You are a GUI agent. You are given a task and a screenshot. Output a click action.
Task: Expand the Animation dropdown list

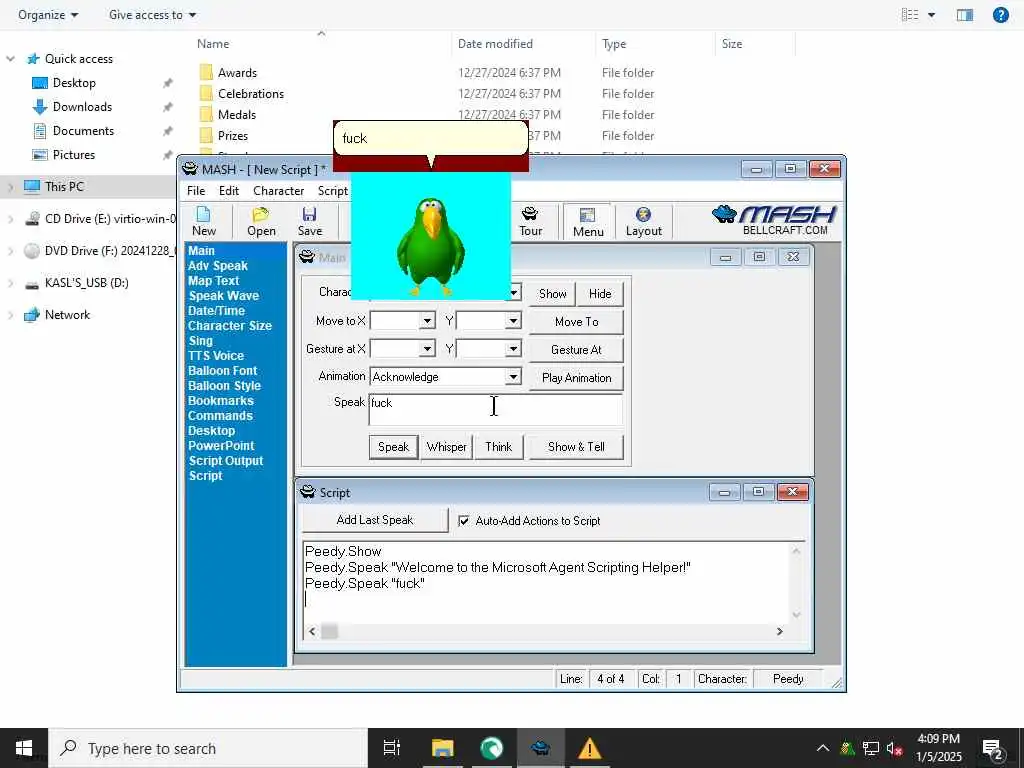click(x=513, y=377)
